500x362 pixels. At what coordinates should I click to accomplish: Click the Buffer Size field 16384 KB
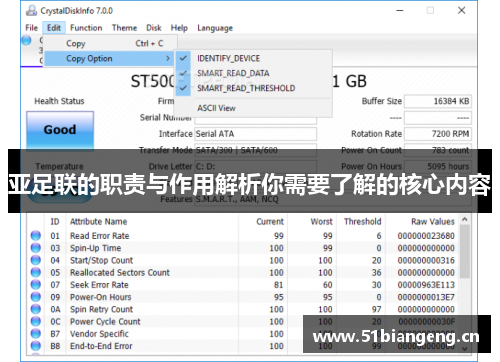(x=438, y=101)
